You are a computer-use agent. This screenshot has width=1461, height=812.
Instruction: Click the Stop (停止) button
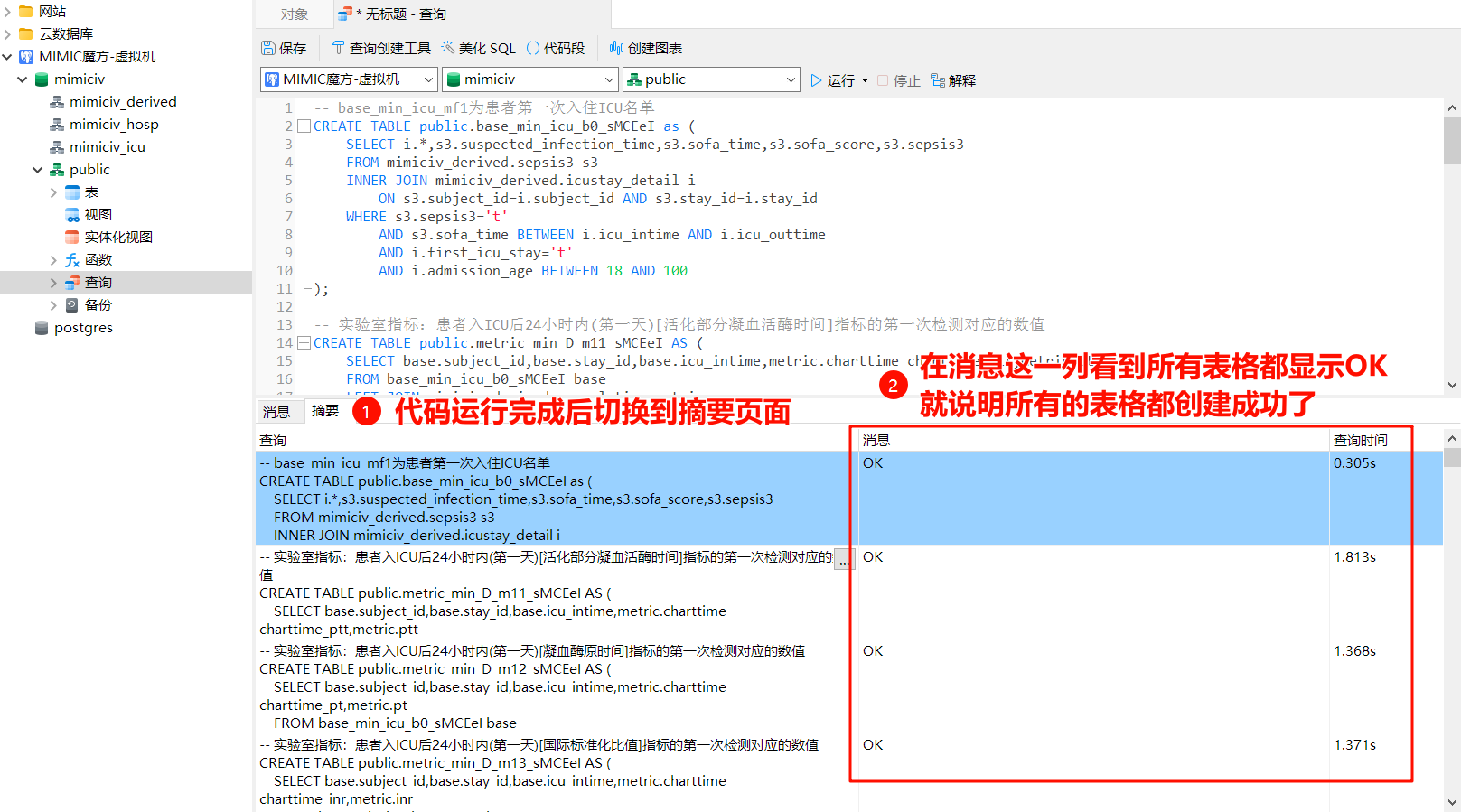899,80
